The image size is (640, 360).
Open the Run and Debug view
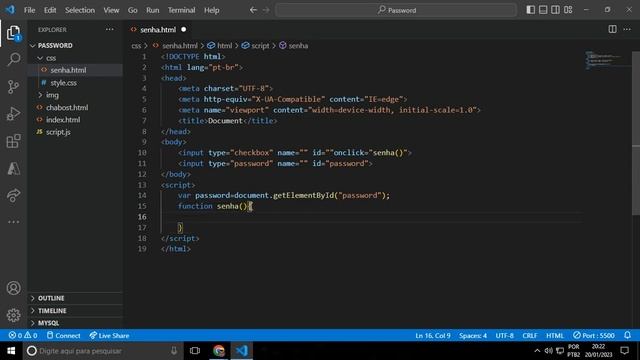pyautogui.click(x=13, y=114)
